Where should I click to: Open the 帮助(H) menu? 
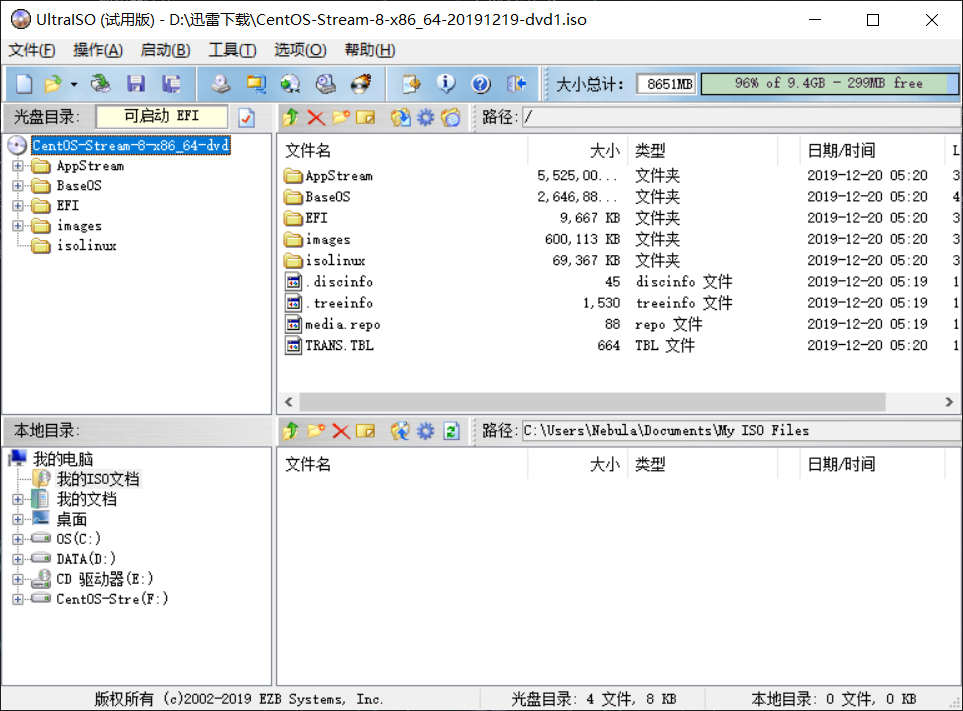[370, 50]
